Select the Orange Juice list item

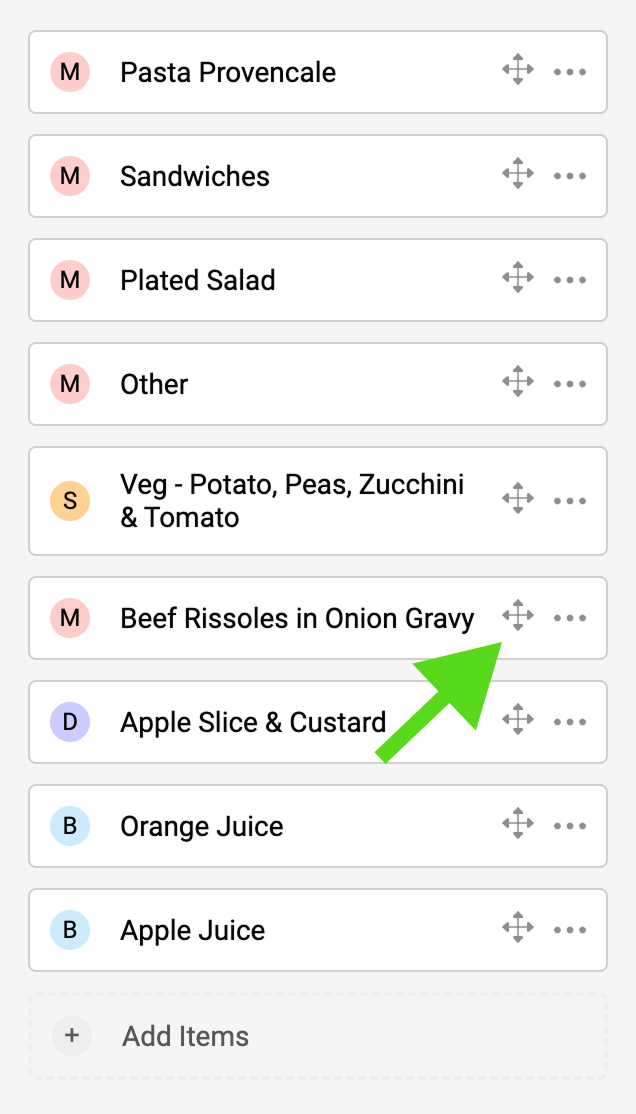tap(202, 826)
